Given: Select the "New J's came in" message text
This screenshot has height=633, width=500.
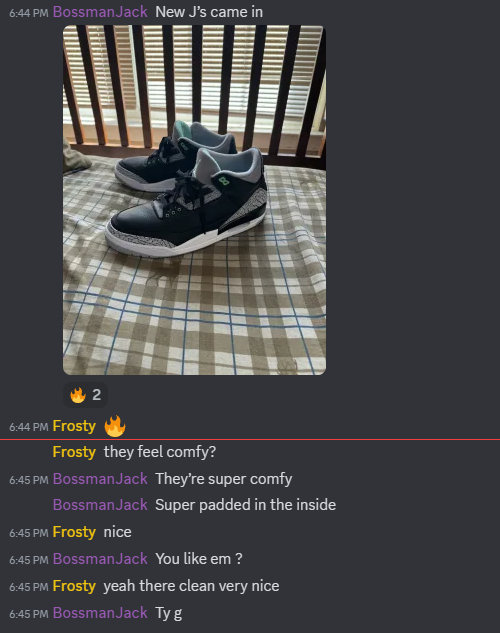Looking at the screenshot, I should (x=209, y=12).
